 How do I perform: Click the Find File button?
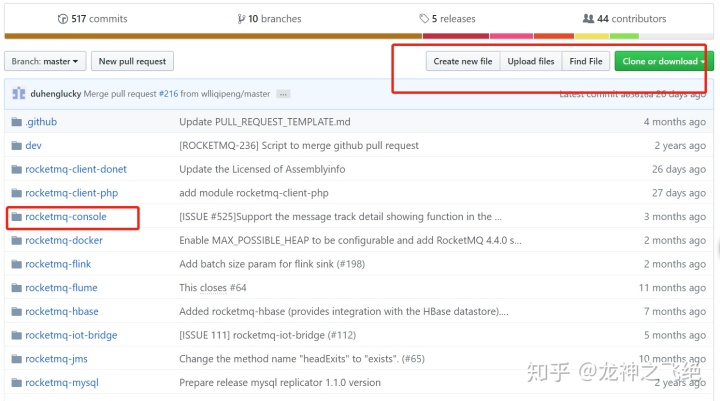click(586, 61)
